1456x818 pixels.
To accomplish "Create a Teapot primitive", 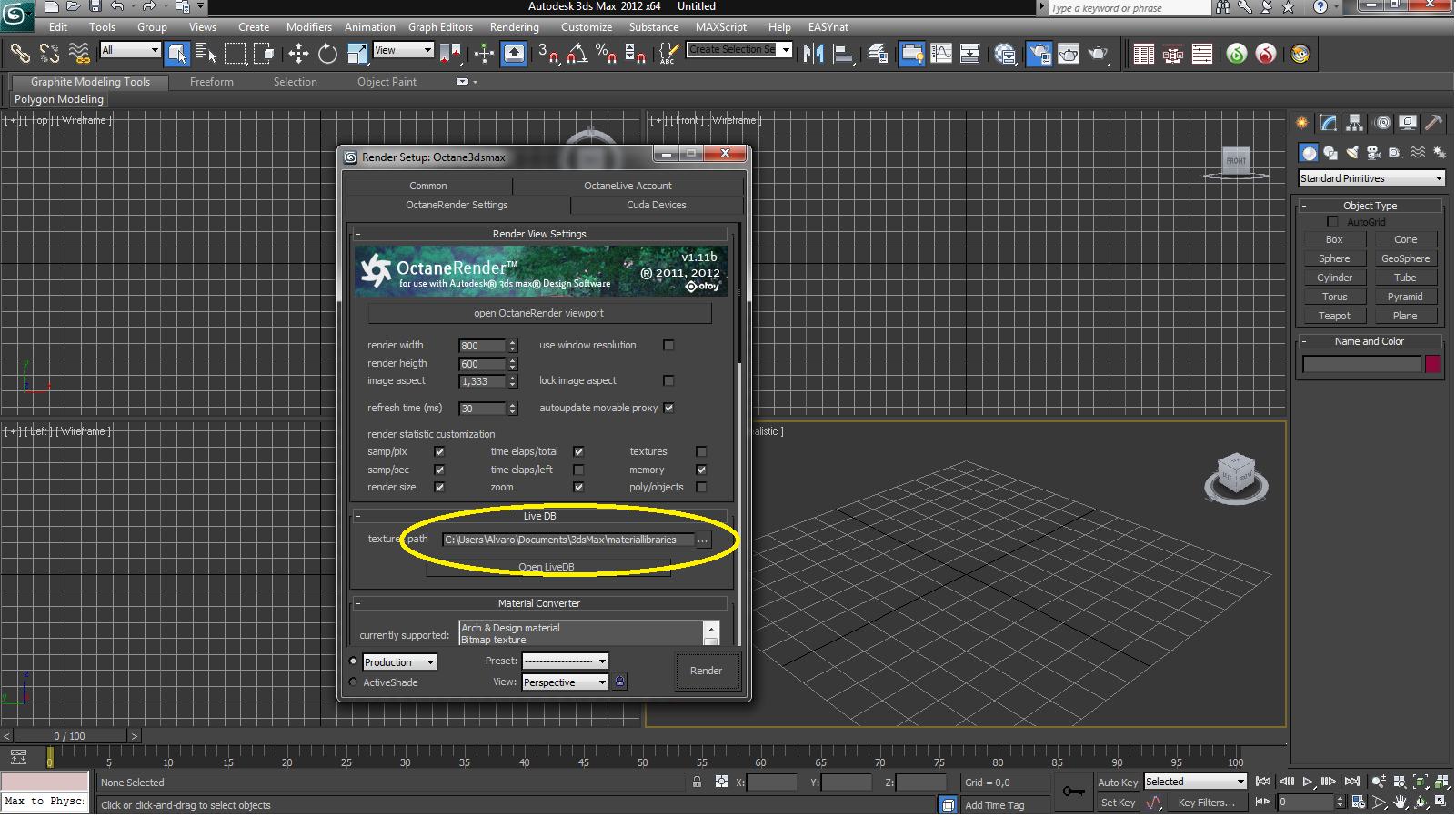I will (x=1334, y=316).
